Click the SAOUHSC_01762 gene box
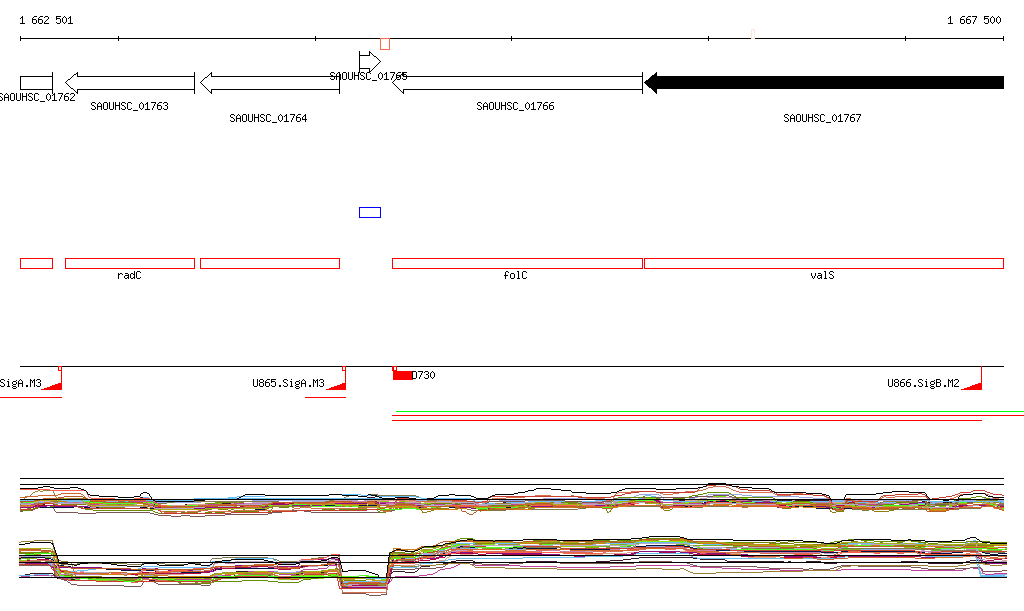Image resolution: width=1024 pixels, height=611 pixels. tap(36, 82)
